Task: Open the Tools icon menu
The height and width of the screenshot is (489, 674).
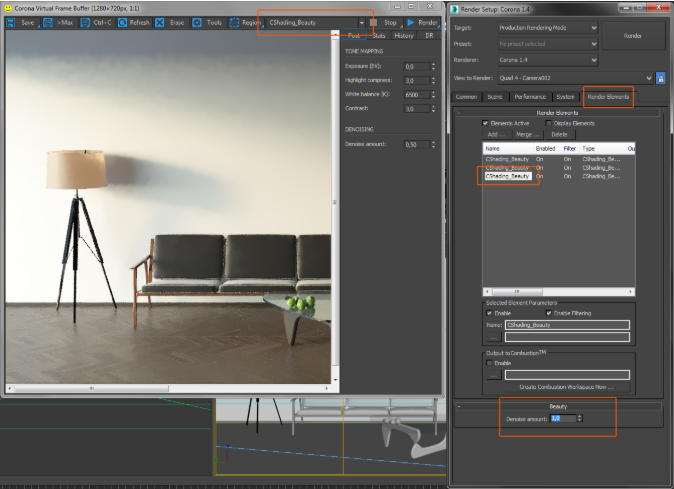Action: [196, 22]
